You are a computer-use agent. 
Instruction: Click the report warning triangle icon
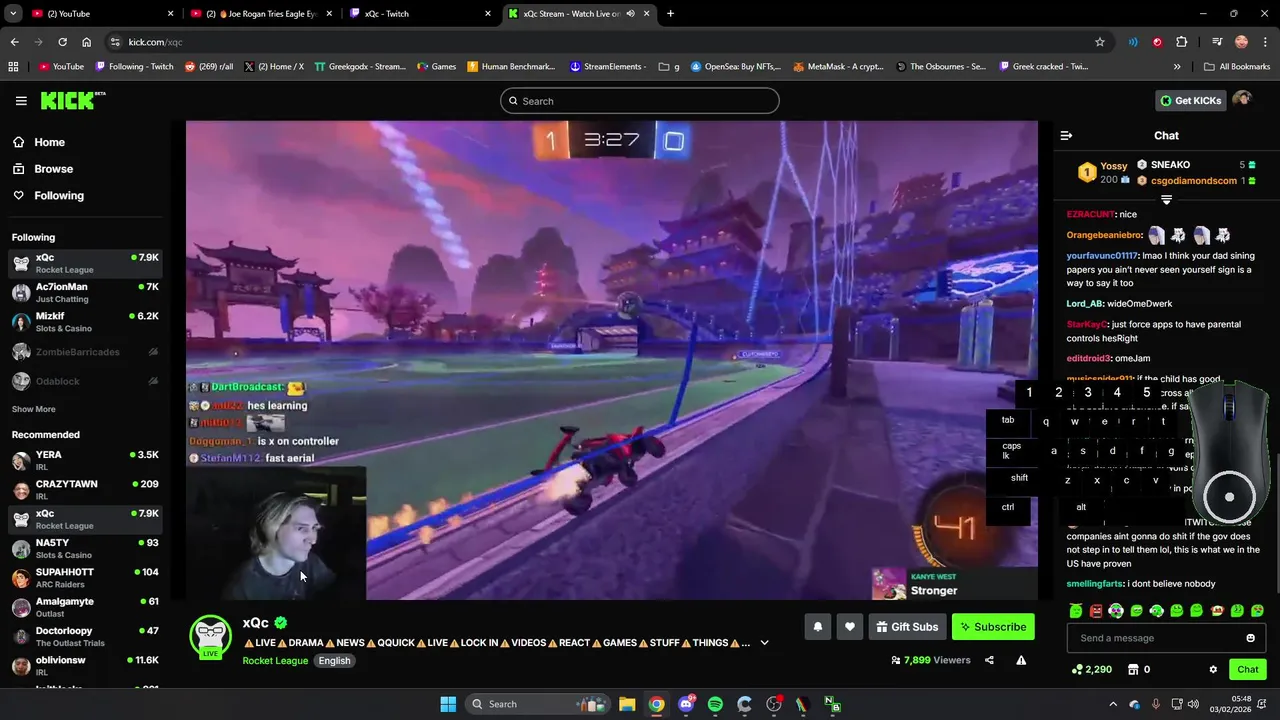tap(1021, 660)
